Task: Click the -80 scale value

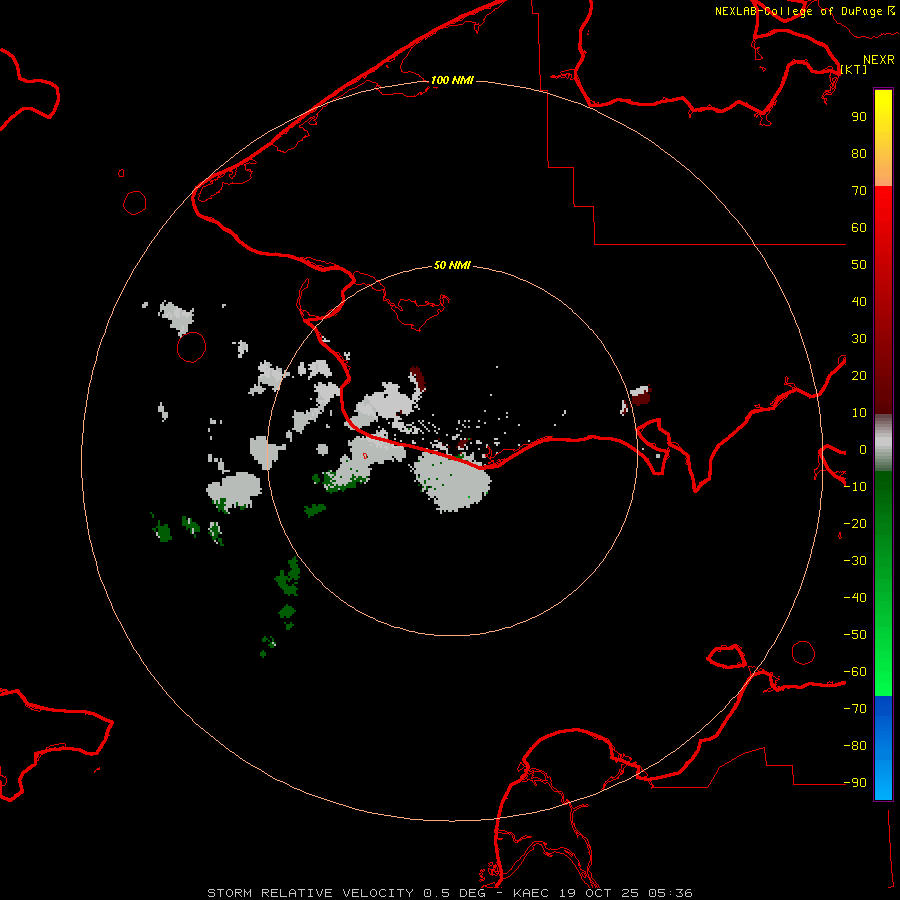Action: pos(855,746)
